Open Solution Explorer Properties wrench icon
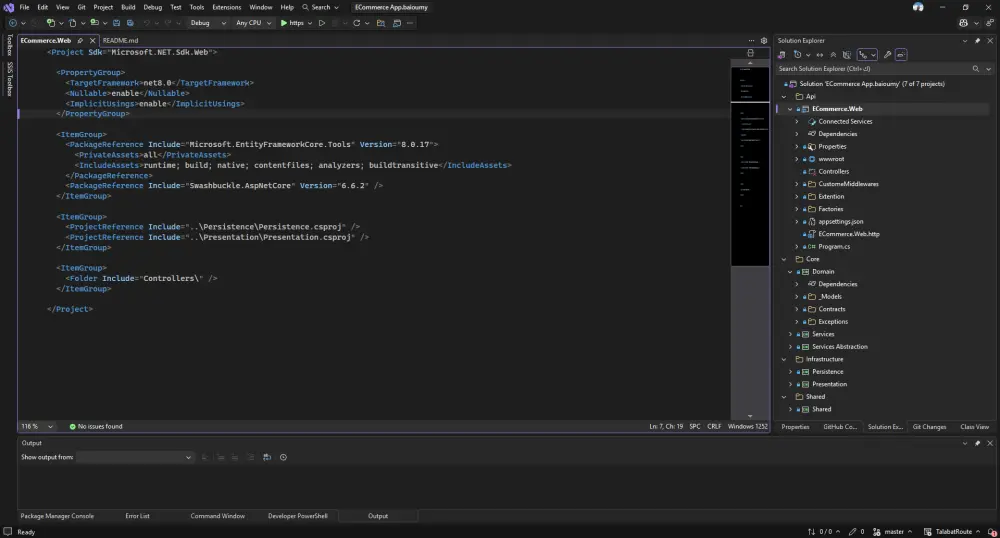The width and height of the screenshot is (1000, 538). tap(887, 55)
